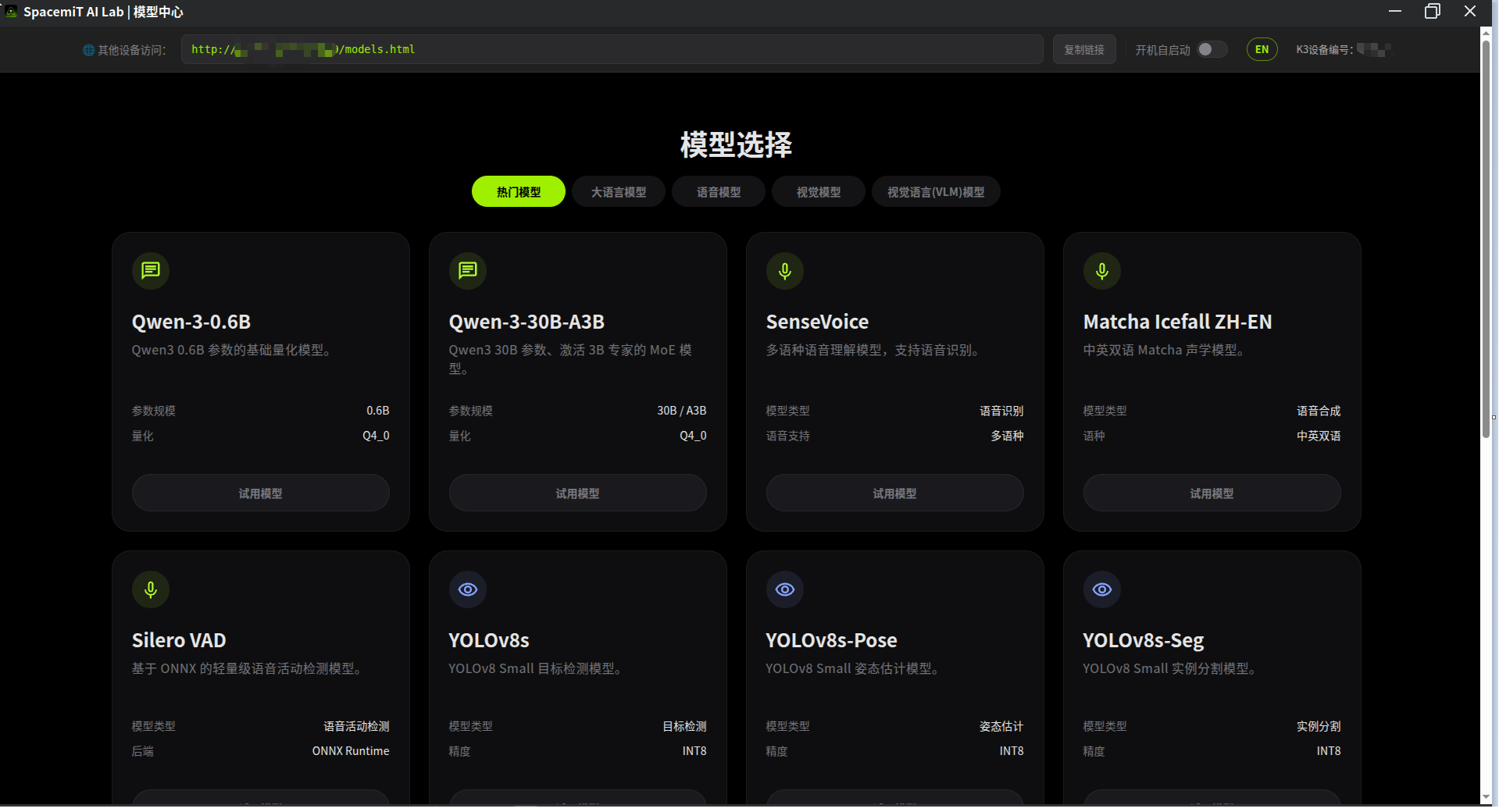This screenshot has width=1499, height=812.
Task: Show the 视觉模型 tab
Action: 819,192
